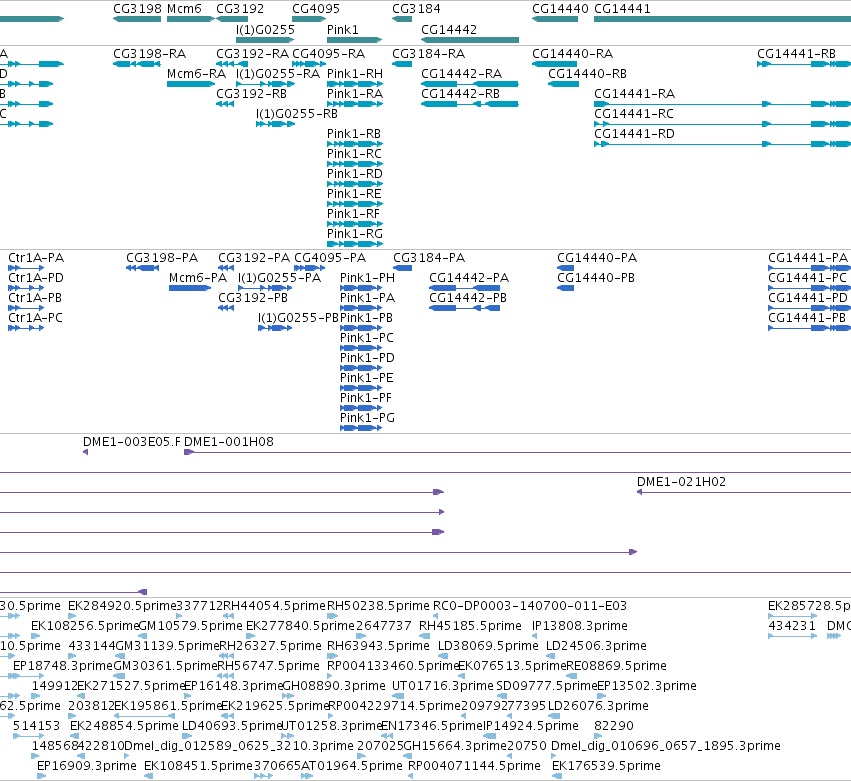Click the CG4095 gene label
The image size is (851, 781).
tap(316, 9)
